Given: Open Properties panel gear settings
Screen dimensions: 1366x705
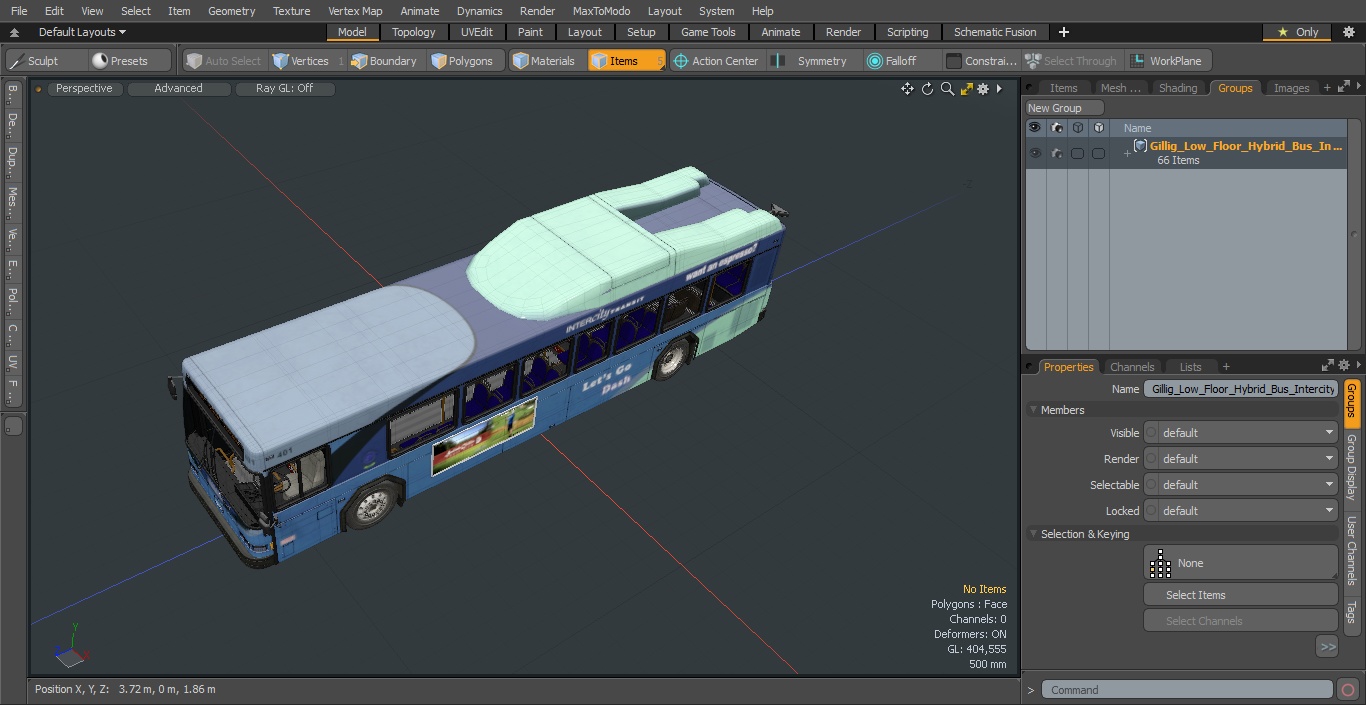Looking at the screenshot, I should click(1344, 366).
